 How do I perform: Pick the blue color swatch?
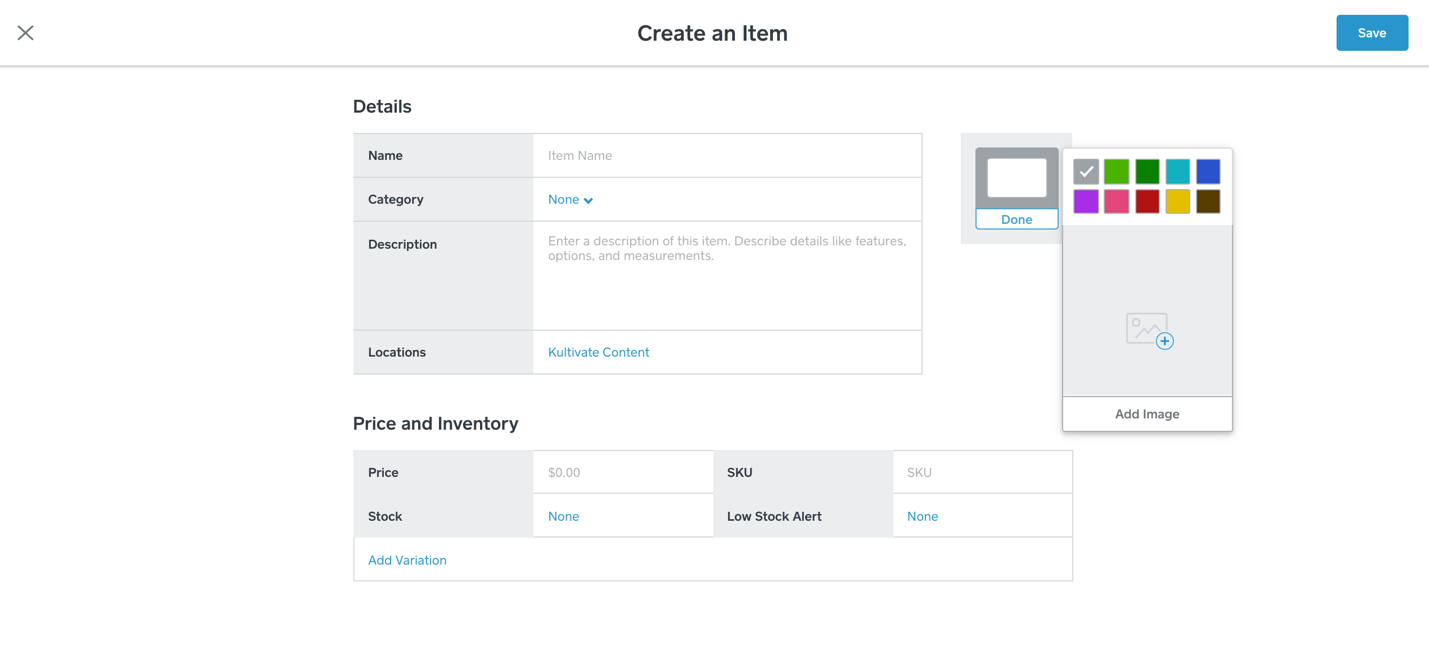pos(1208,172)
